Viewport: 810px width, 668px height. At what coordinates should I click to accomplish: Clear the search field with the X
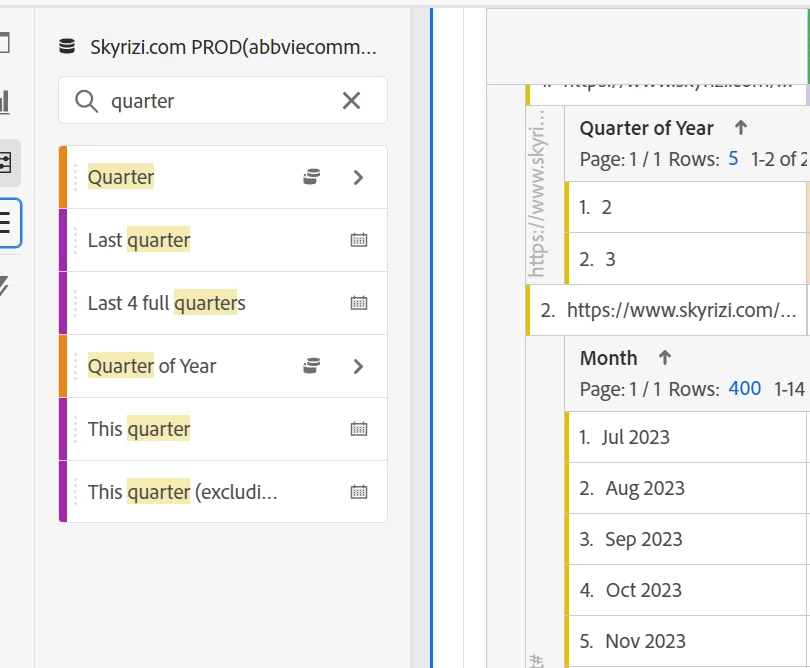tap(351, 100)
